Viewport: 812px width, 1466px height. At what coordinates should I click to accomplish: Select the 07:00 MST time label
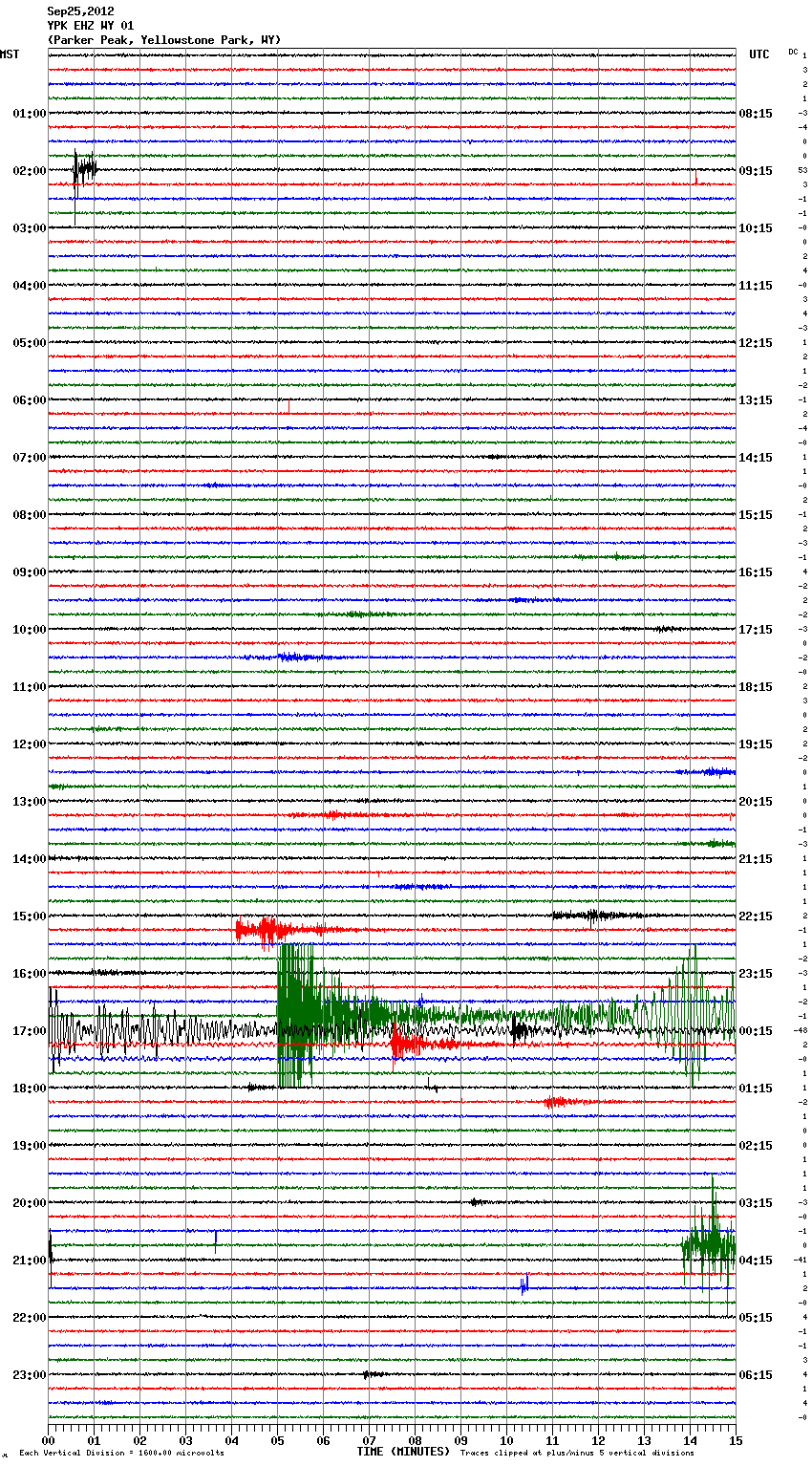(x=30, y=458)
